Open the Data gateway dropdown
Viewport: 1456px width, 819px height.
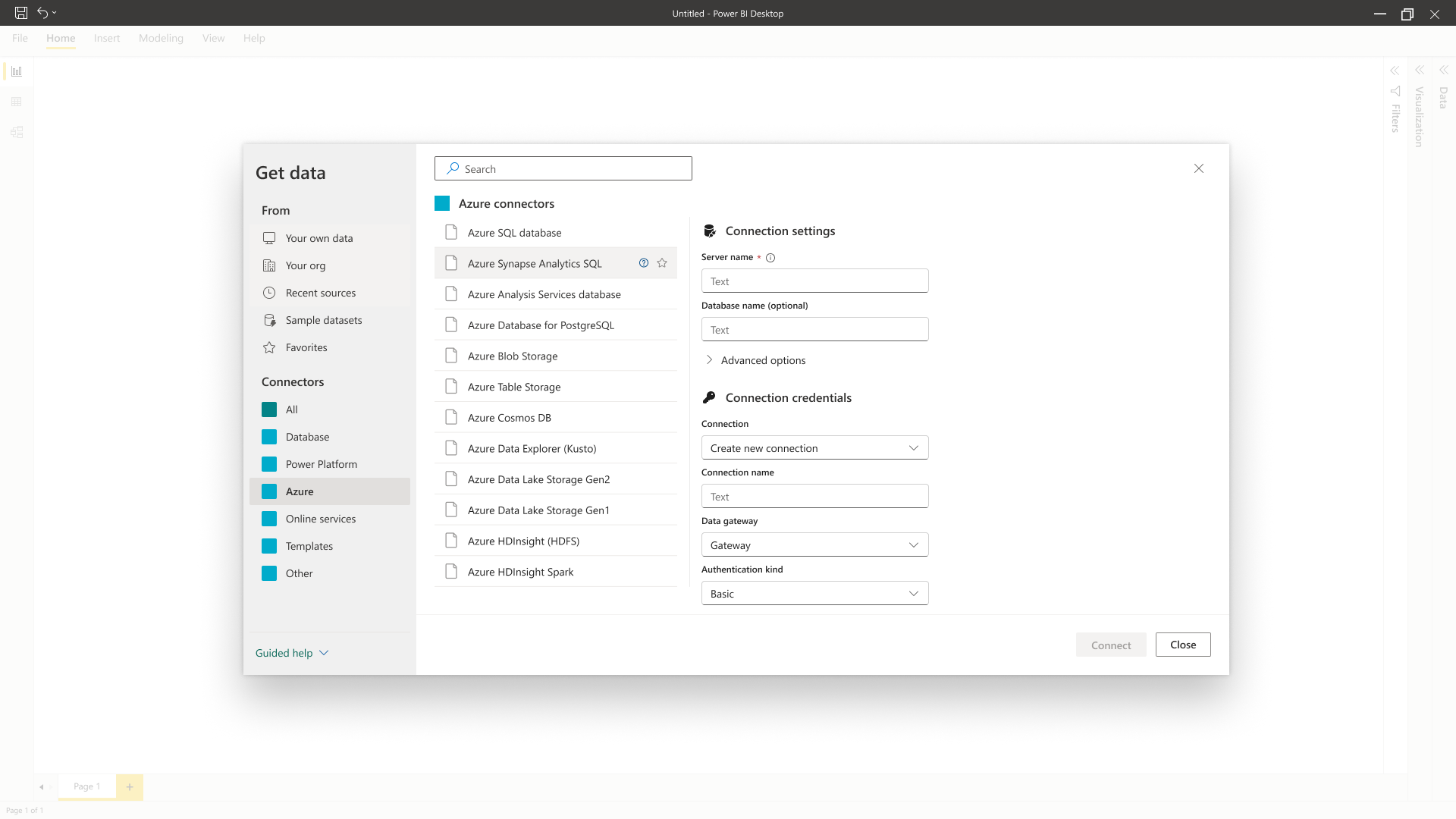814,545
